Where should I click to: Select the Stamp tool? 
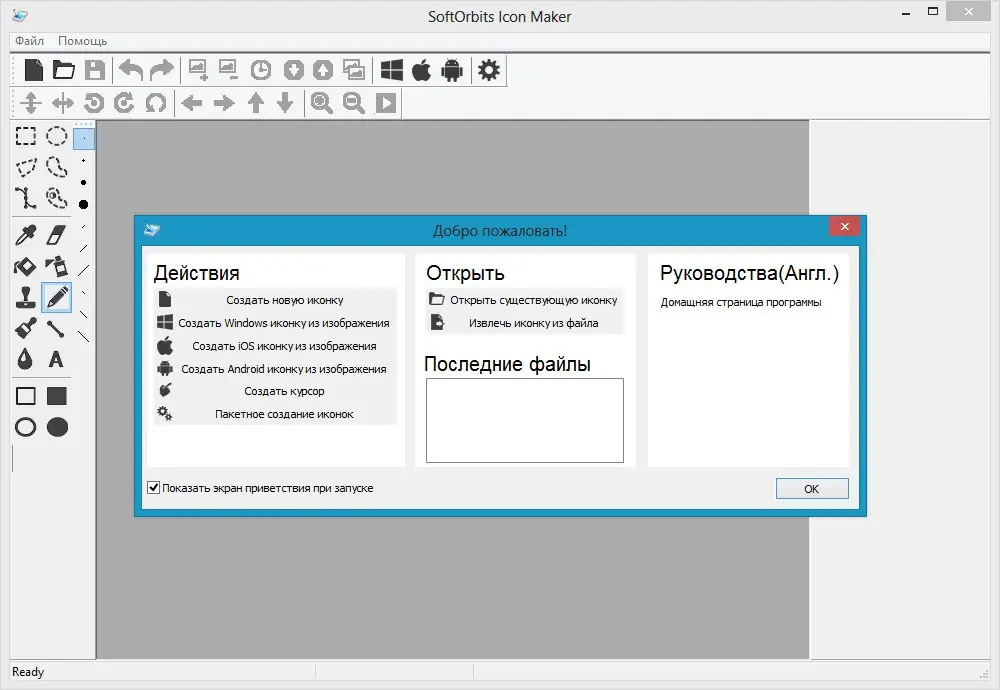(24, 297)
